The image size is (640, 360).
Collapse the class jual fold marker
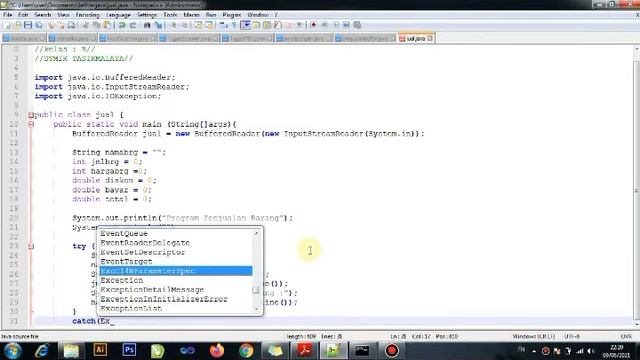tap(31, 115)
